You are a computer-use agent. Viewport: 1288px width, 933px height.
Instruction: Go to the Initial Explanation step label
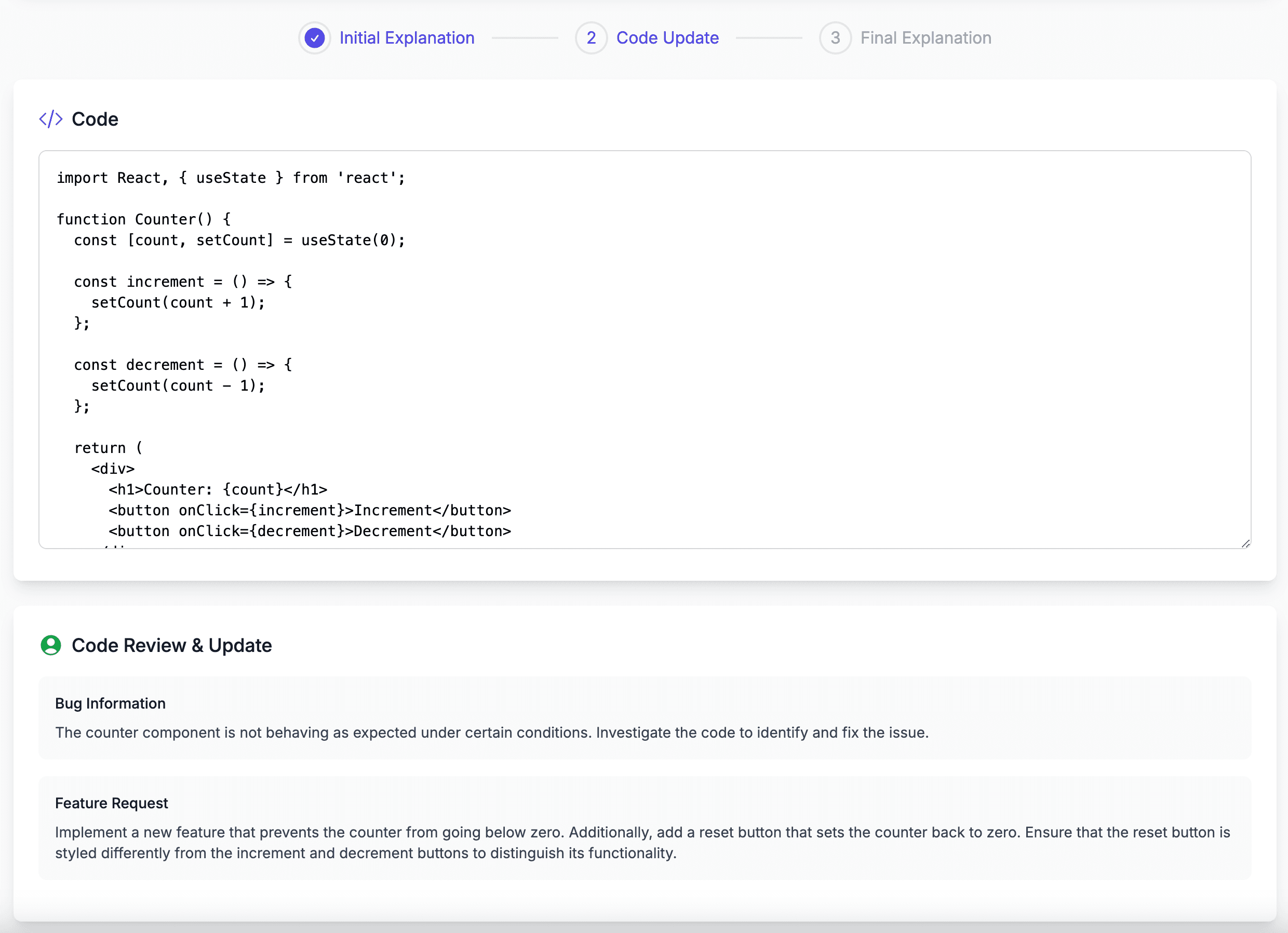click(x=407, y=38)
